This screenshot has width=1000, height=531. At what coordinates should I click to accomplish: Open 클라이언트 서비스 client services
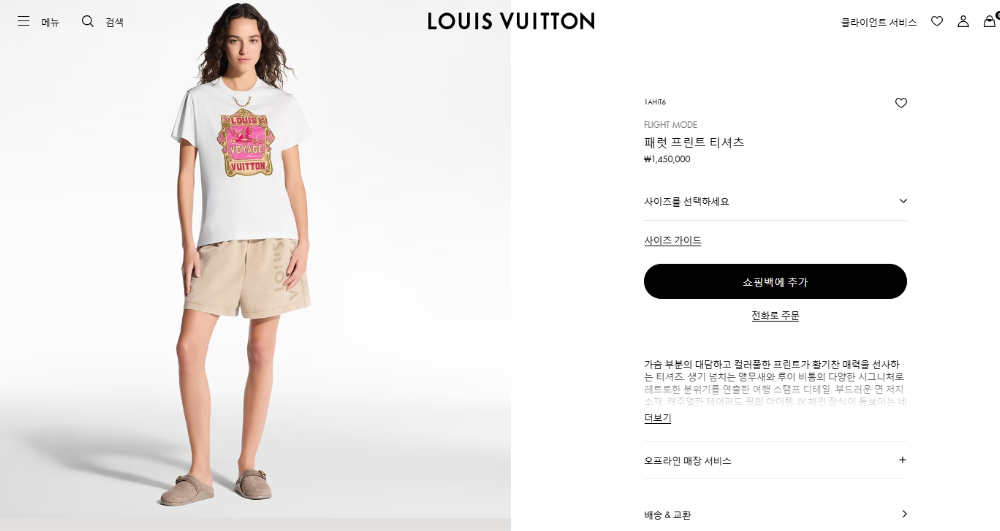878,22
